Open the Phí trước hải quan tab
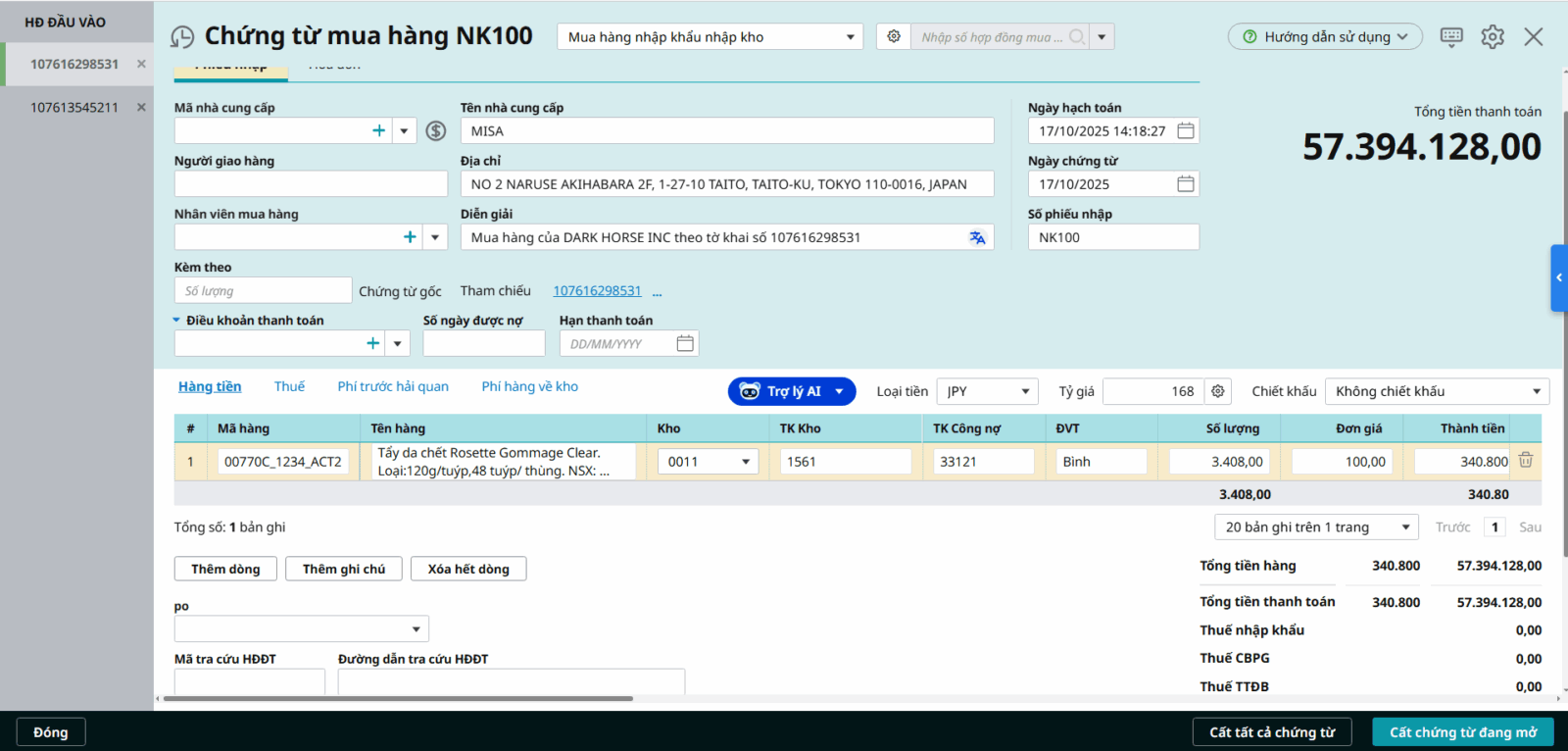This screenshot has width=1568, height=751. [393, 386]
